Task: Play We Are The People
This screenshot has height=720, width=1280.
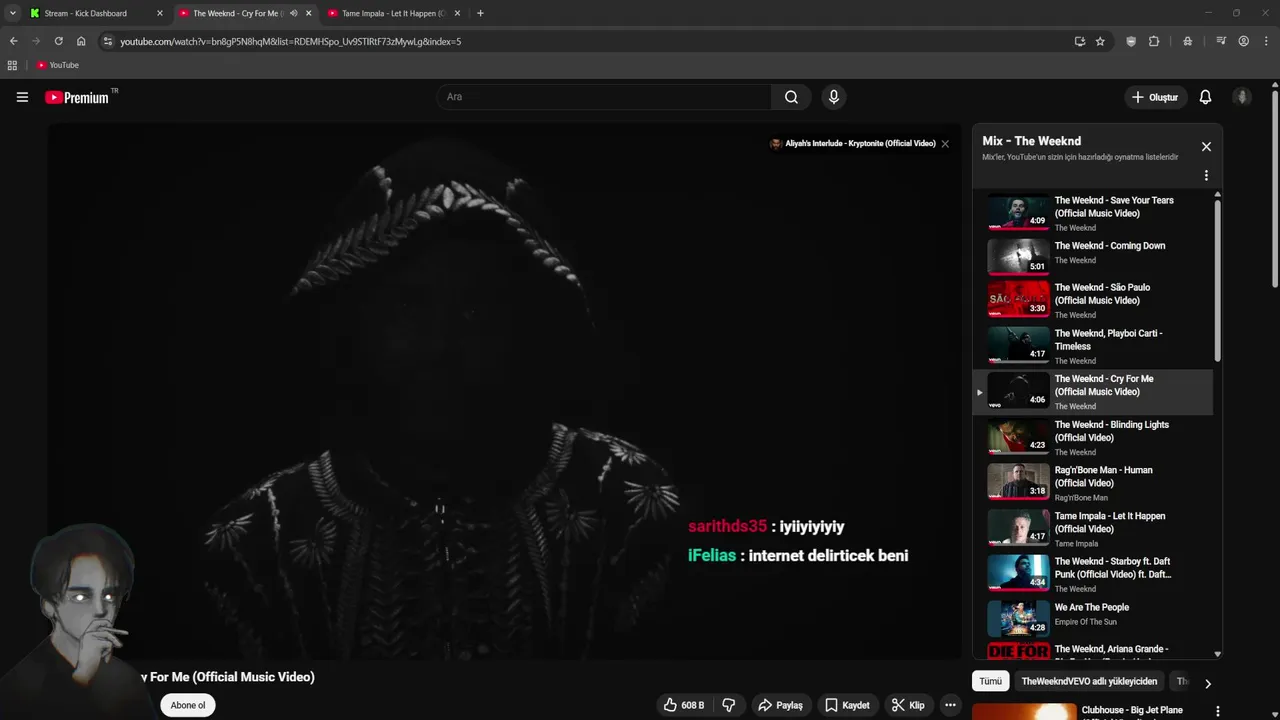Action: pyautogui.click(x=1094, y=620)
